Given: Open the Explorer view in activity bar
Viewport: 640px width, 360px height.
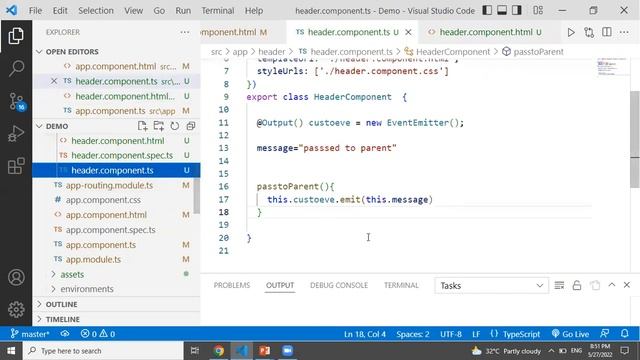Looking at the screenshot, I should click(x=16, y=36).
